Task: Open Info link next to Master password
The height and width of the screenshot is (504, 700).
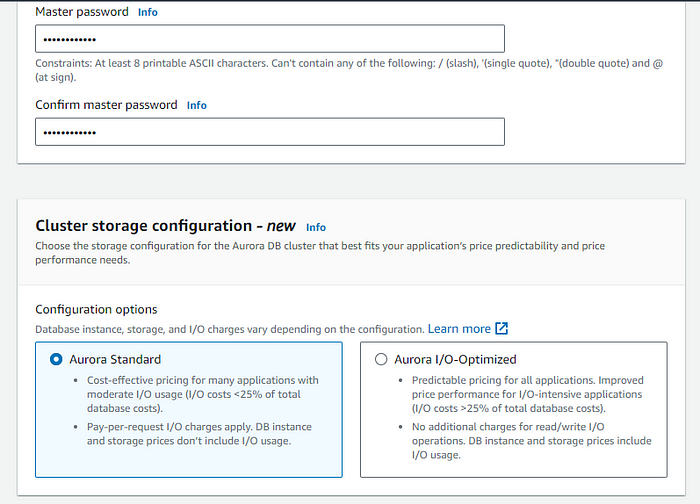Action: [147, 12]
